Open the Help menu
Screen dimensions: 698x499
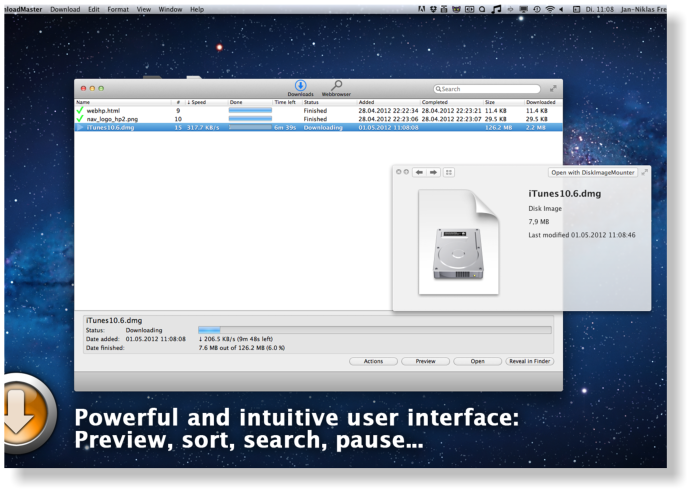(x=197, y=9)
